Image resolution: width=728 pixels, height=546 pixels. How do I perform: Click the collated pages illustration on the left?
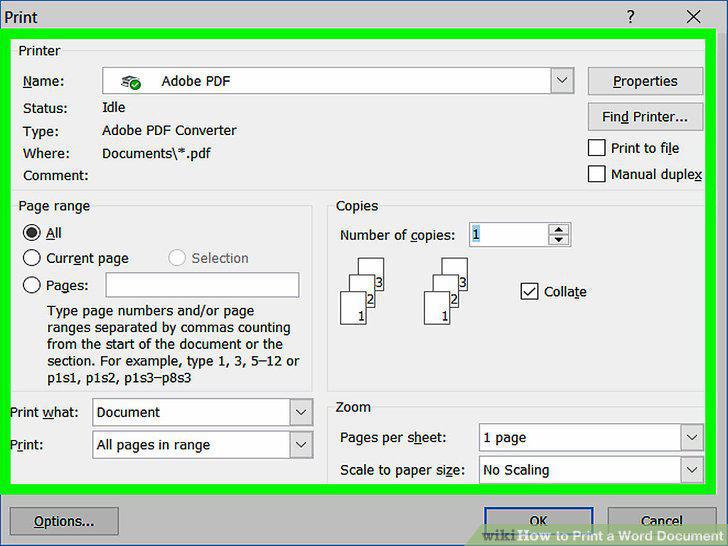click(362, 291)
